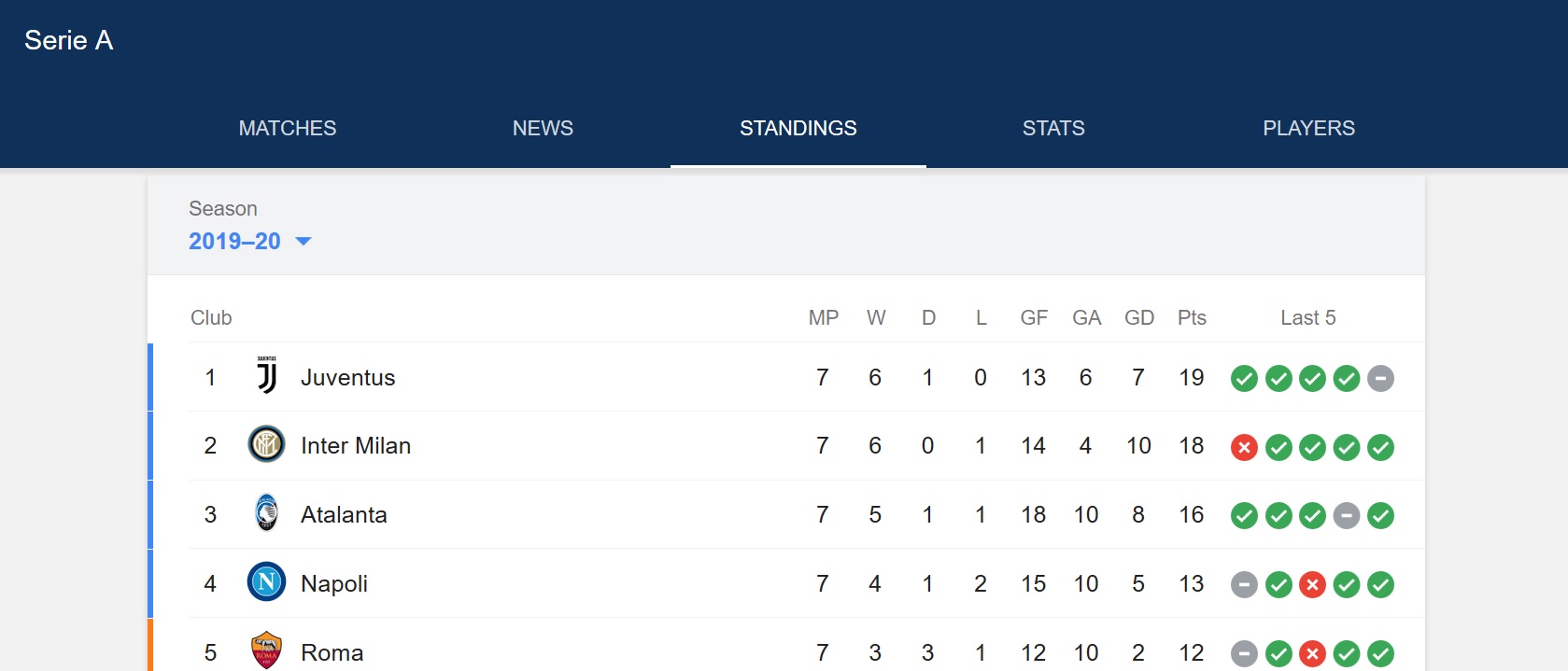Click the Pts column header
Screen dimensions: 1568x671
coord(1192,318)
